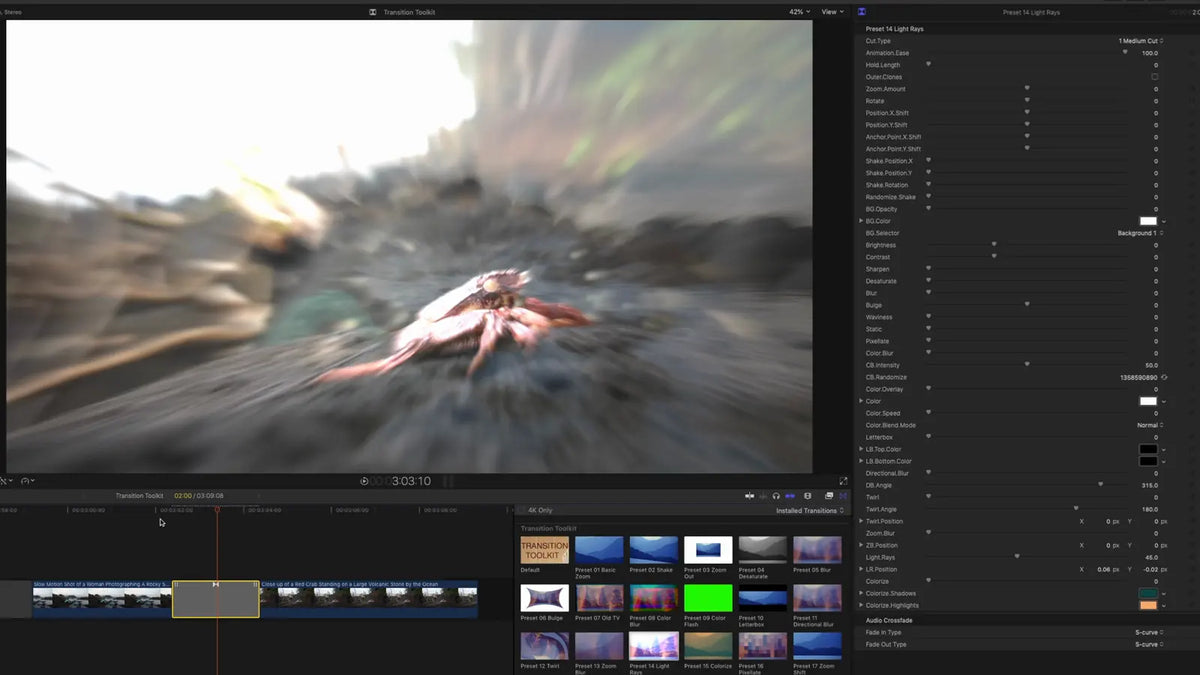Open the Color.Blend.Mode Normal dropdown
This screenshot has height=675, width=1200.
(x=1150, y=425)
